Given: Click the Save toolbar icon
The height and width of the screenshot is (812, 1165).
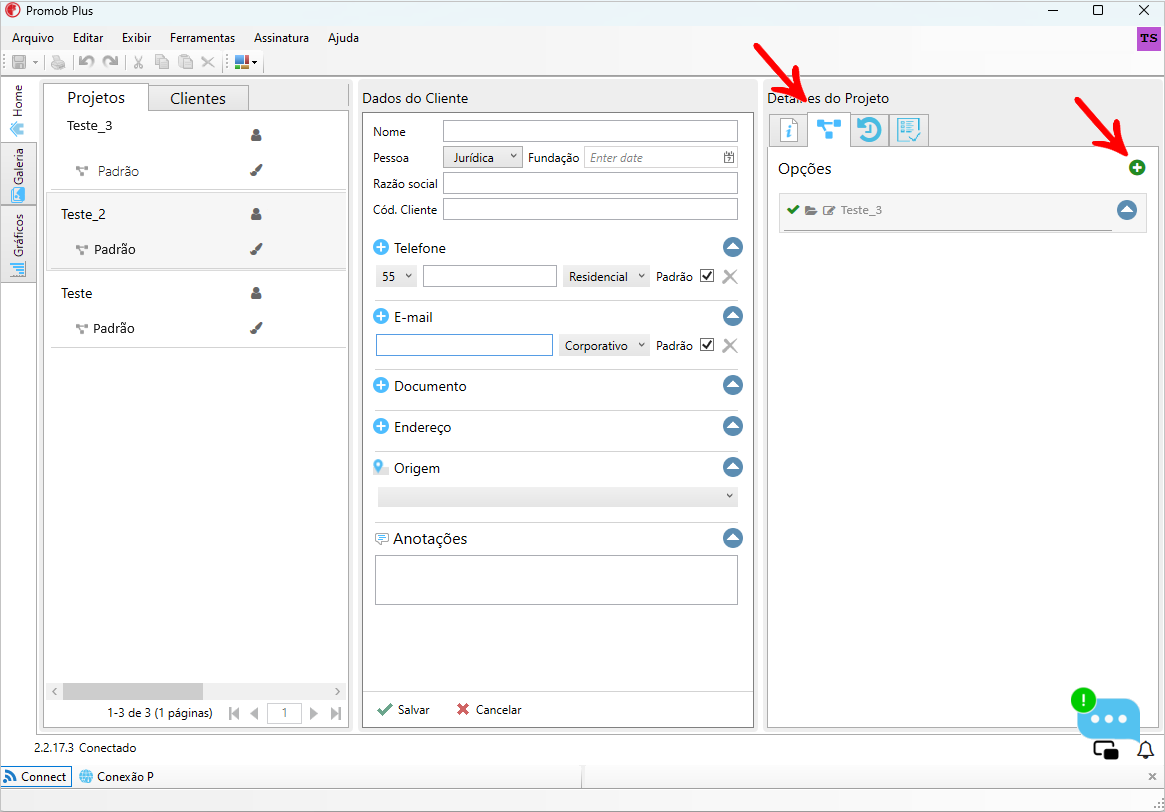Looking at the screenshot, I should 19,62.
